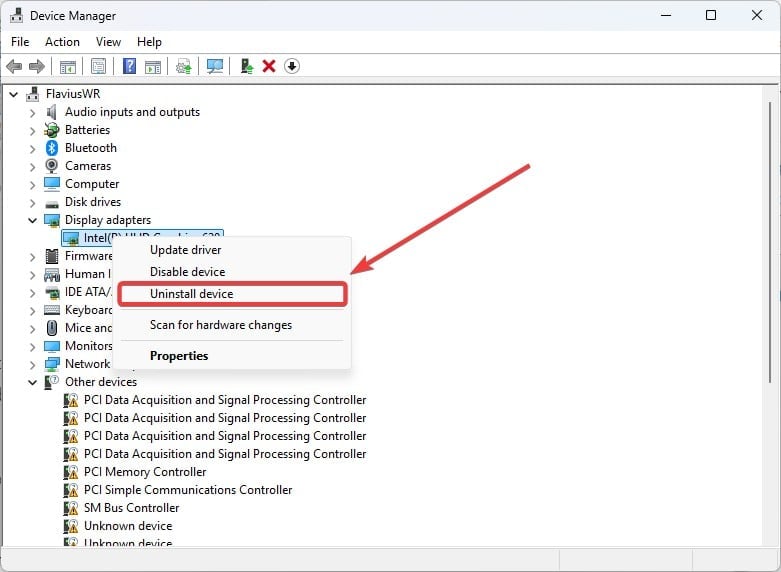
Task: Select PCI Simple Communications Controller
Action: [188, 490]
